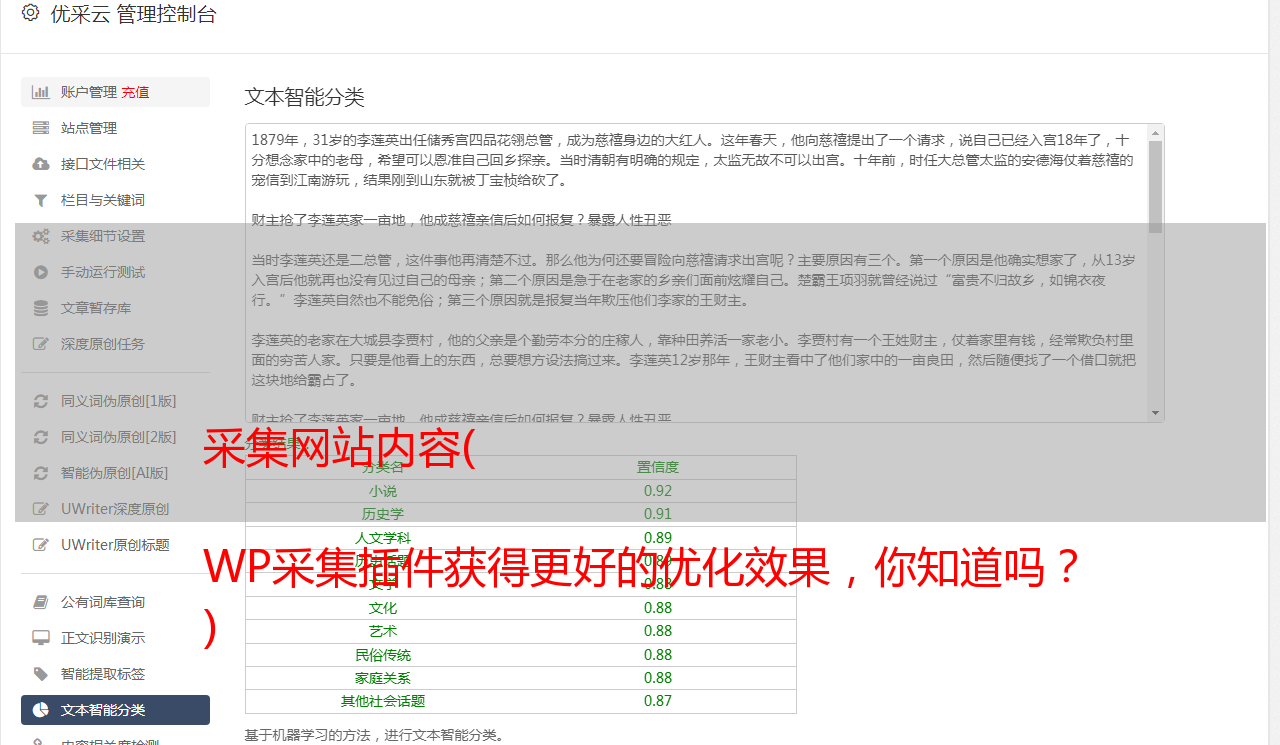Click the 优采云 管理控制台 header title

coord(133,14)
